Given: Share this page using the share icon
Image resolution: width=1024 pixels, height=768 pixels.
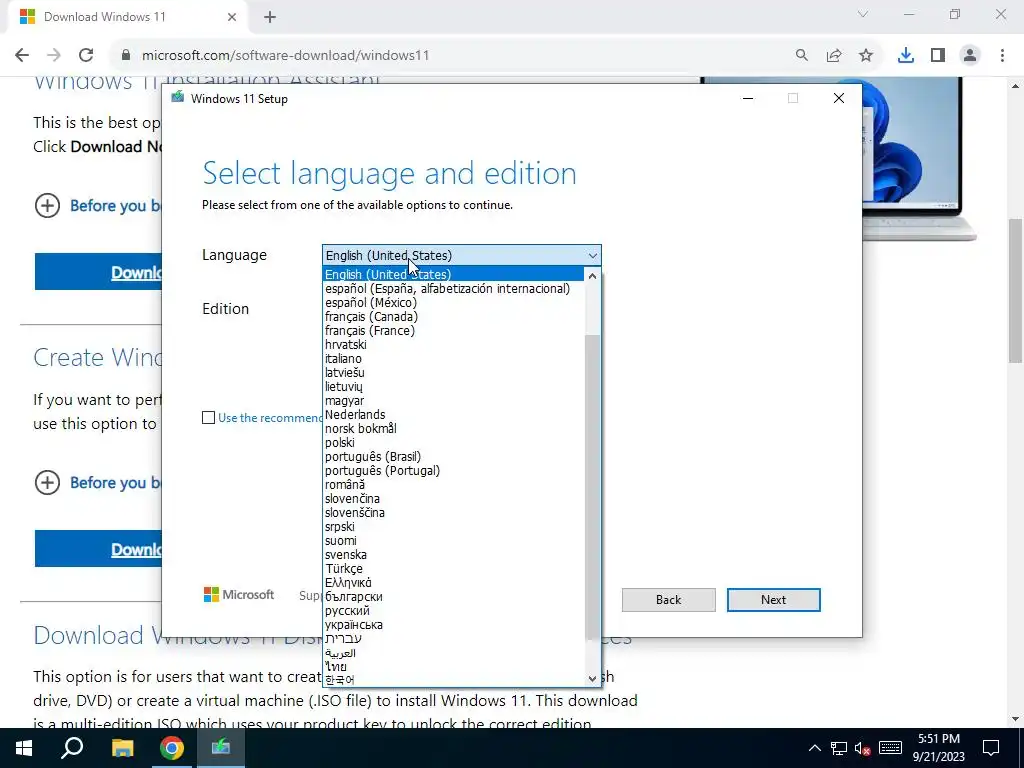Looking at the screenshot, I should [834, 56].
